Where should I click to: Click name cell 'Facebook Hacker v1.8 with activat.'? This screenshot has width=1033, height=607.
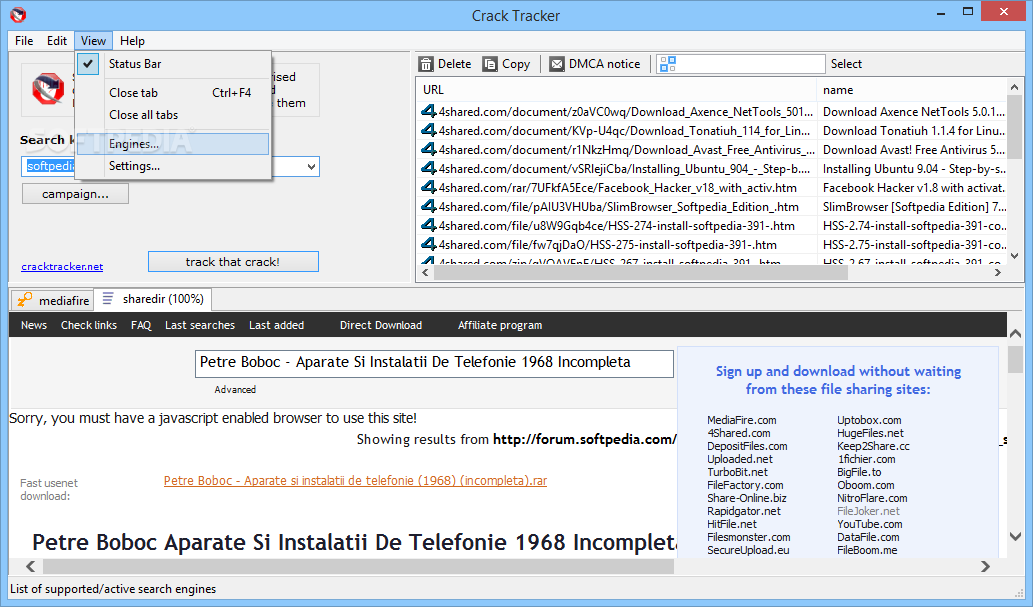(x=913, y=188)
